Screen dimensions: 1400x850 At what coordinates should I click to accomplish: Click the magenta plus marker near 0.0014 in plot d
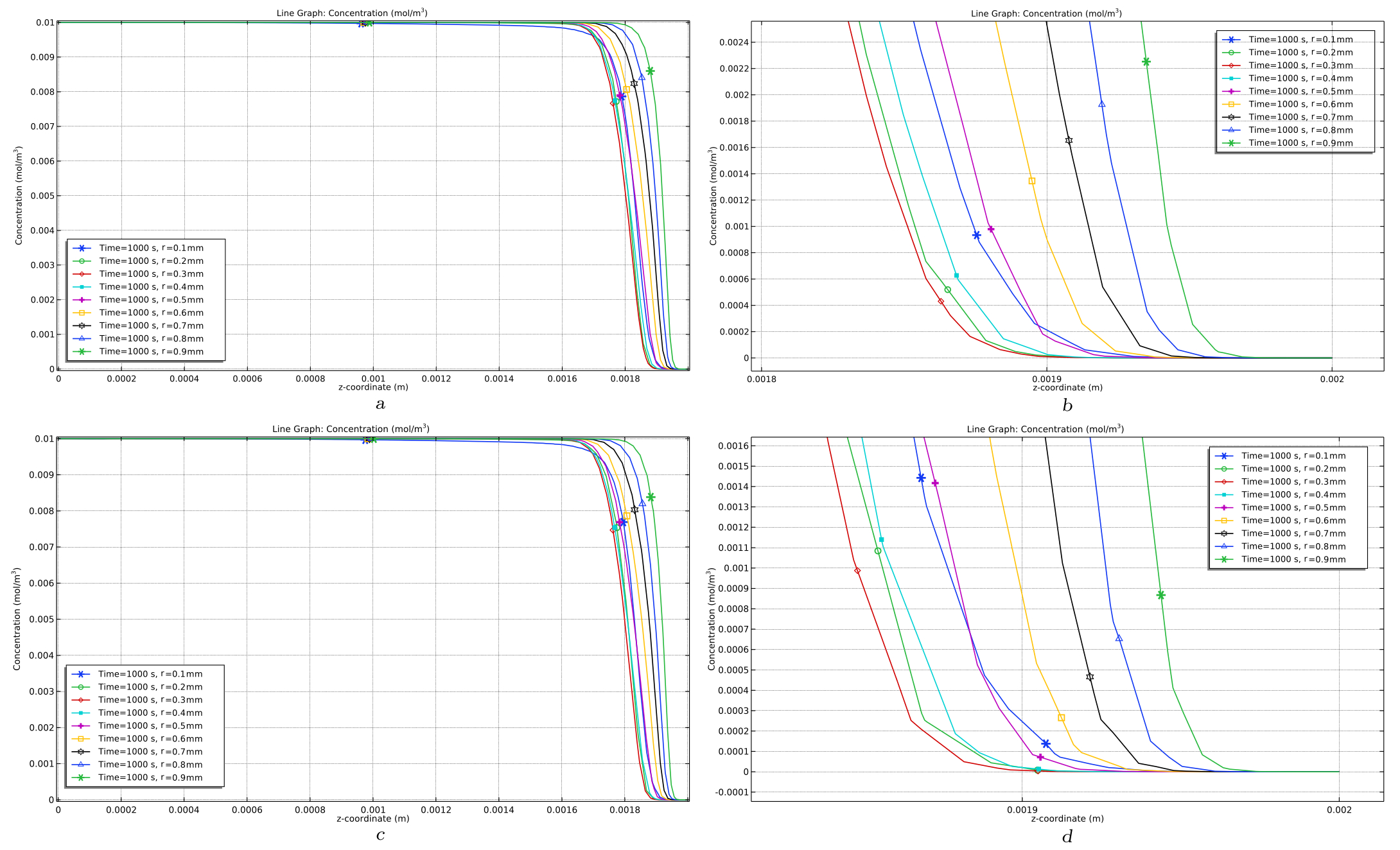click(x=935, y=483)
